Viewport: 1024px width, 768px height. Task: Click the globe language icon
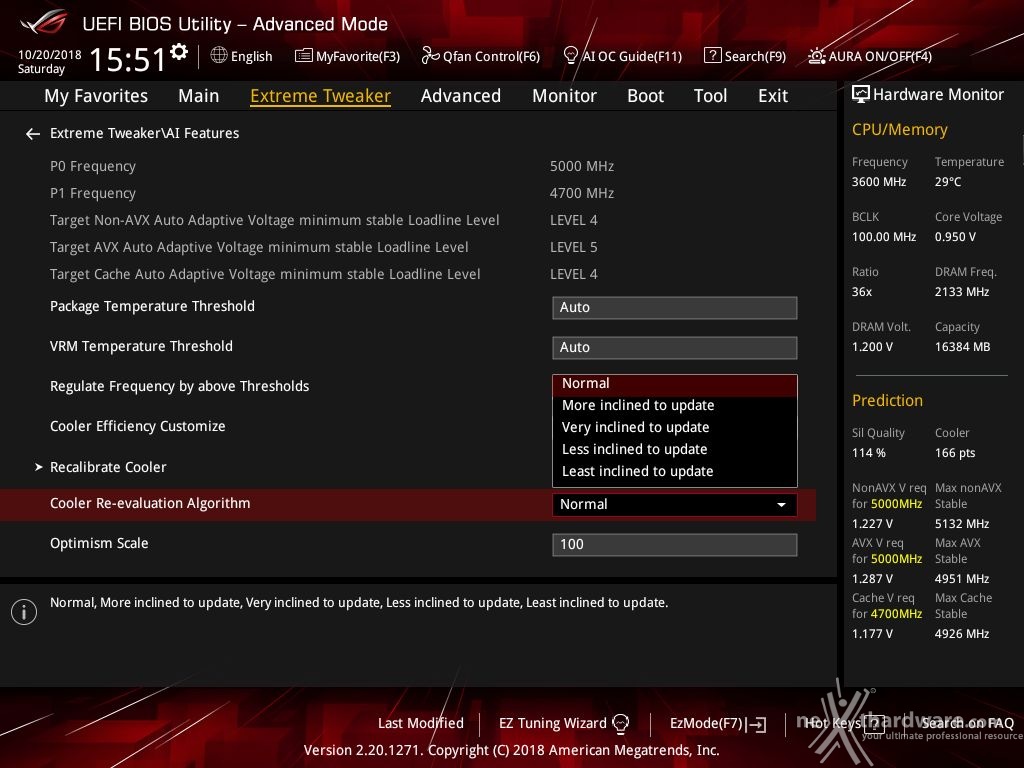point(219,56)
